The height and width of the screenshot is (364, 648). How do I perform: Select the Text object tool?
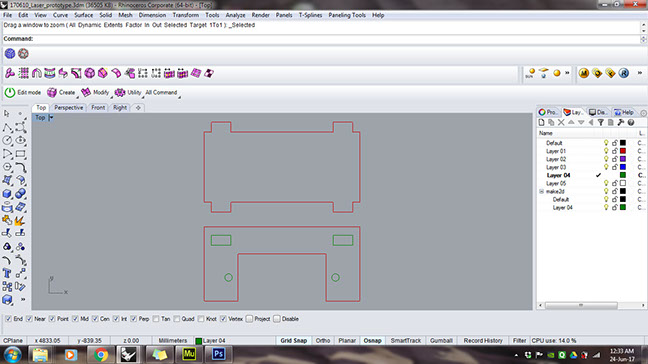point(7,274)
